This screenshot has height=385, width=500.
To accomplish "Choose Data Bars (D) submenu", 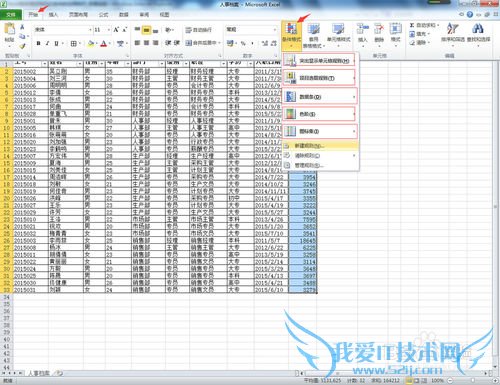I will pyautogui.click(x=319, y=97).
